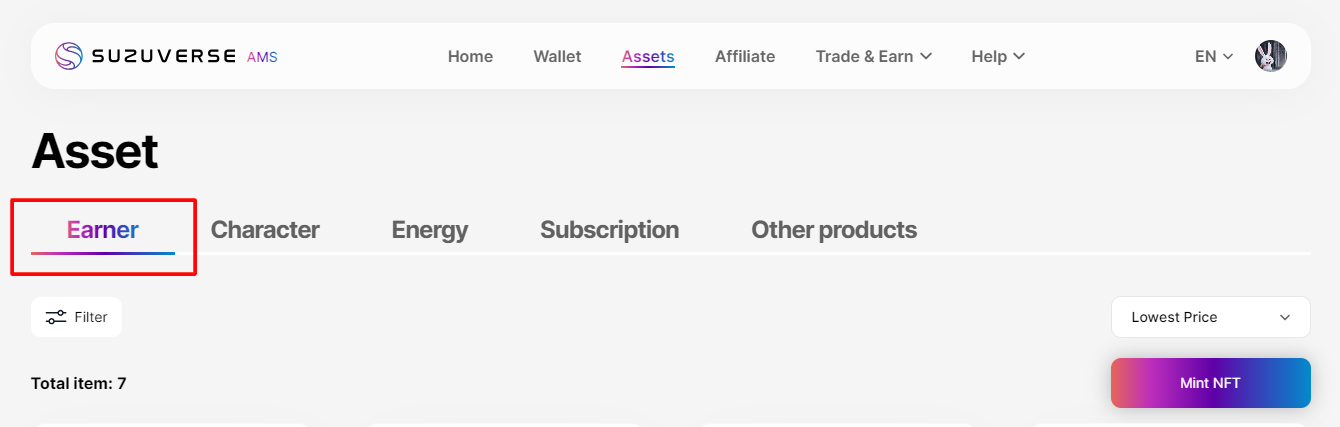Viewport: 1340px width, 427px height.
Task: Click the AMS label beside the logo
Action: click(x=262, y=57)
